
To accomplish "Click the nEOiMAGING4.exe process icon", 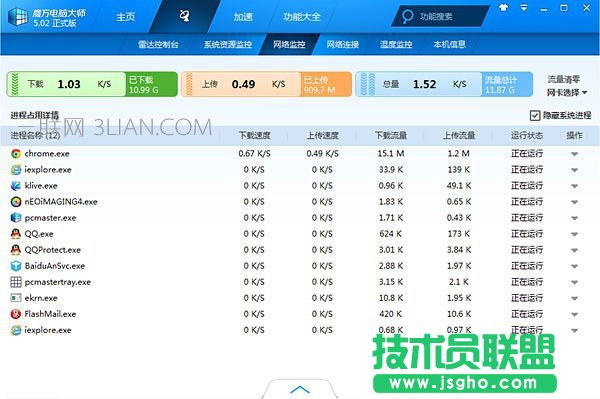I will point(16,202).
